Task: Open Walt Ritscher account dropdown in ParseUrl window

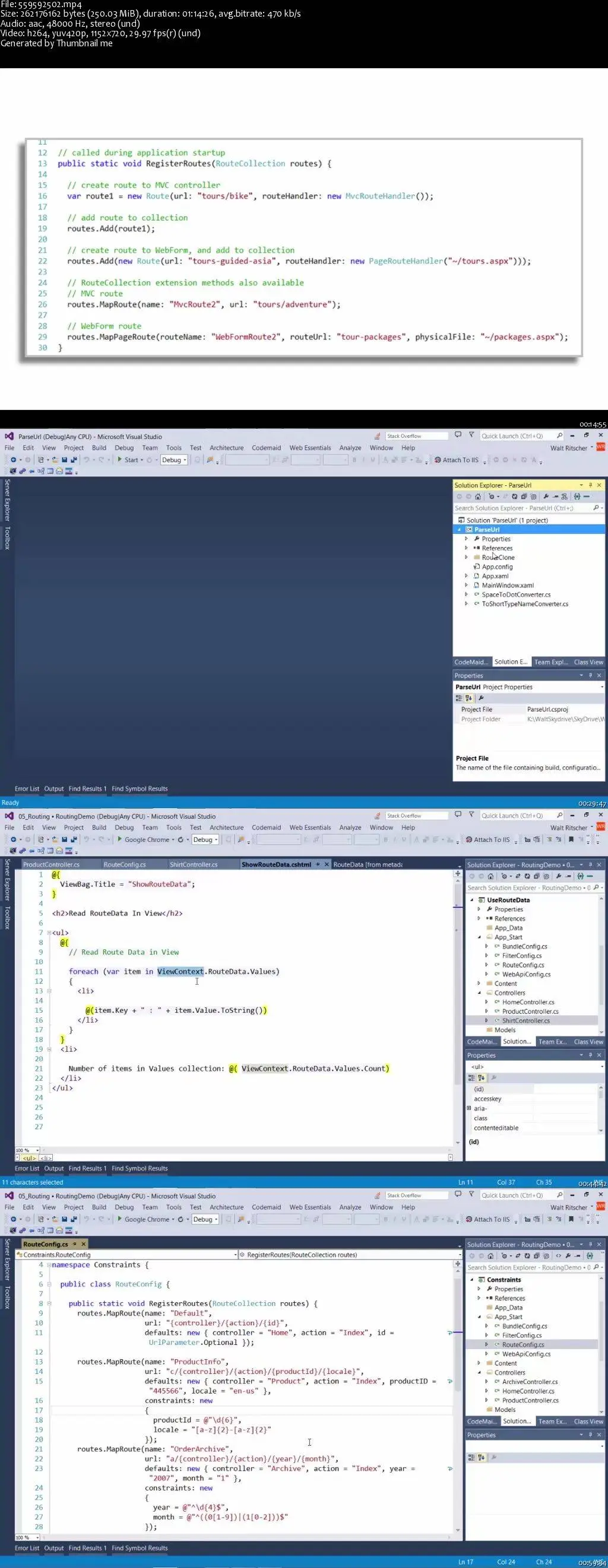Action: coord(571,448)
